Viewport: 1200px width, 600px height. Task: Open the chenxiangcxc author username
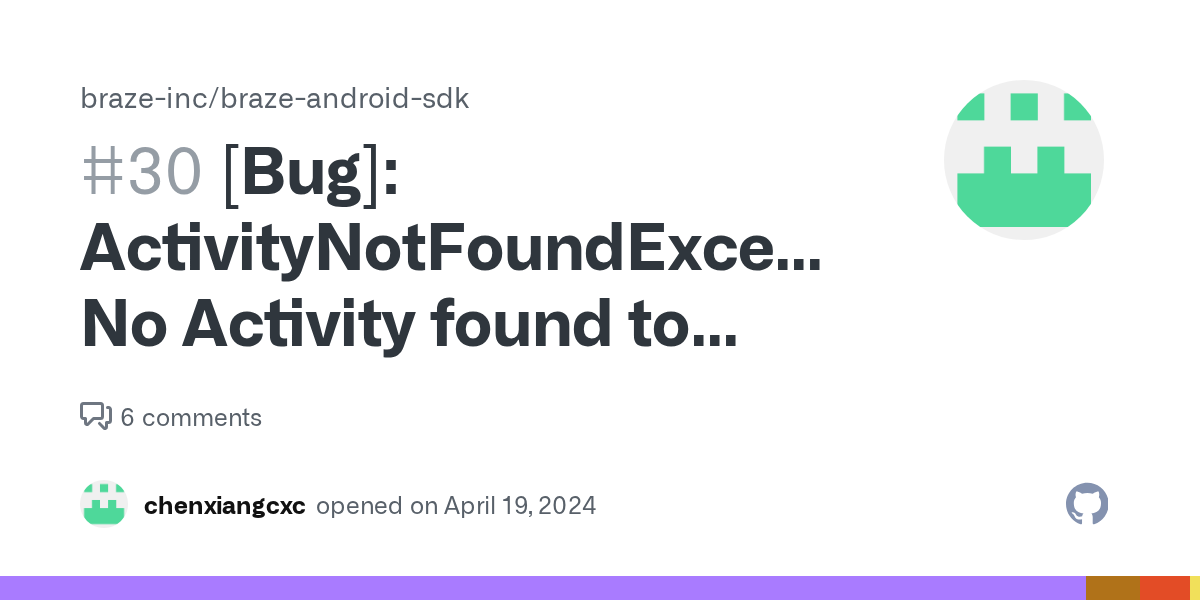[x=225, y=506]
